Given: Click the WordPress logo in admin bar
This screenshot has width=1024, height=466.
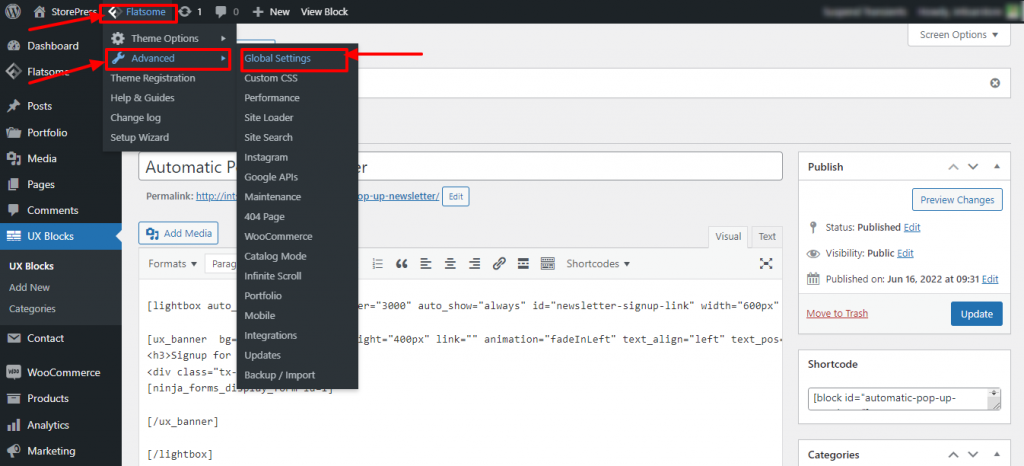Looking at the screenshot, I should 14,11.
